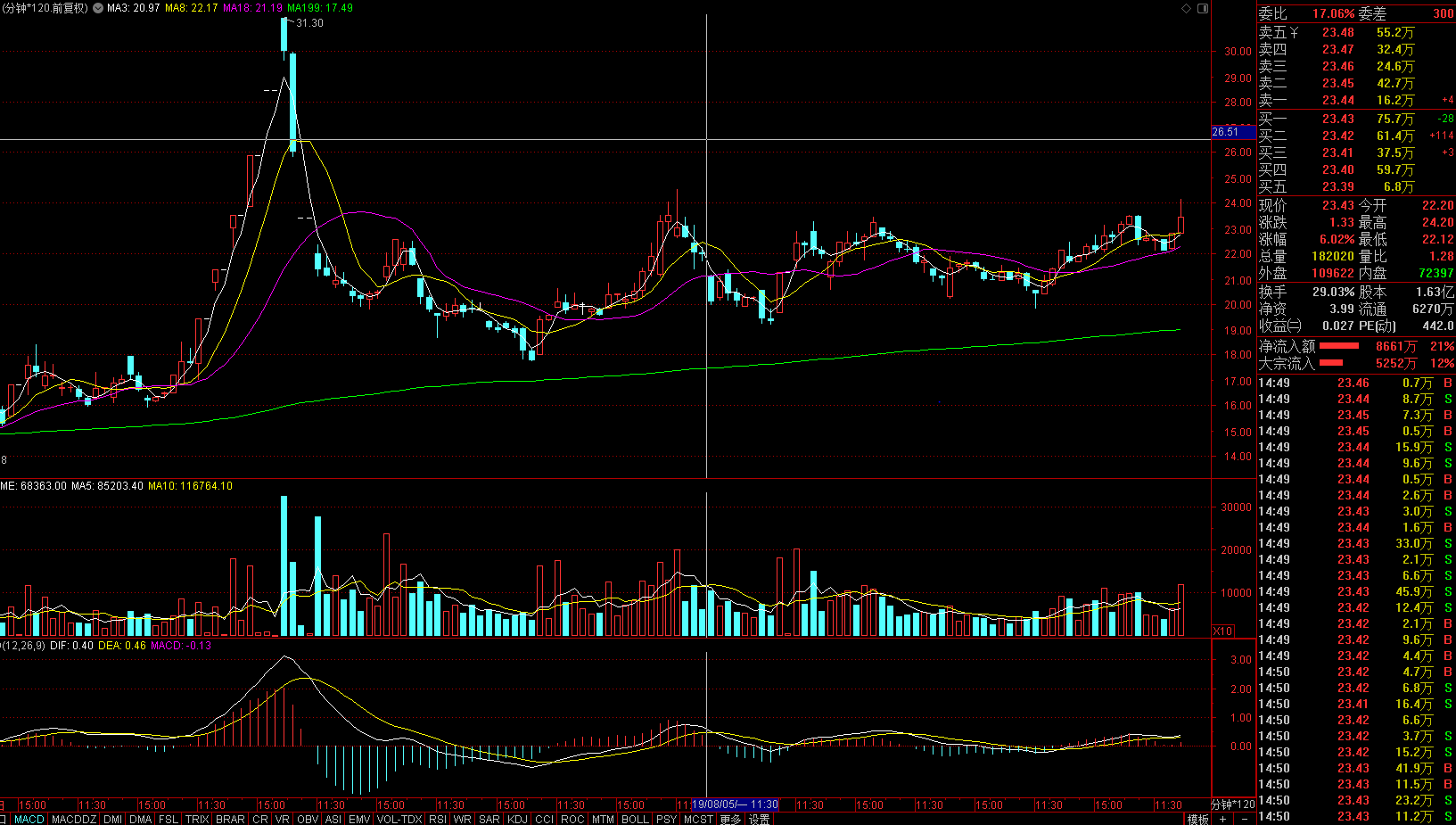The height and width of the screenshot is (825, 1456).
Task: Click the 26.51 crosshair price label
Action: (x=1234, y=132)
